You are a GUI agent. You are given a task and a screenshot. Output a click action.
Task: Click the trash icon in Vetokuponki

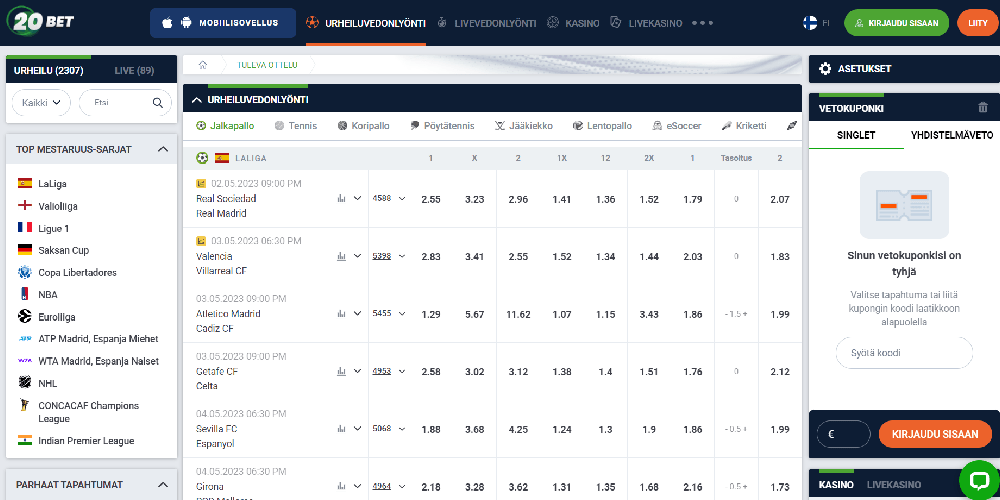982,108
